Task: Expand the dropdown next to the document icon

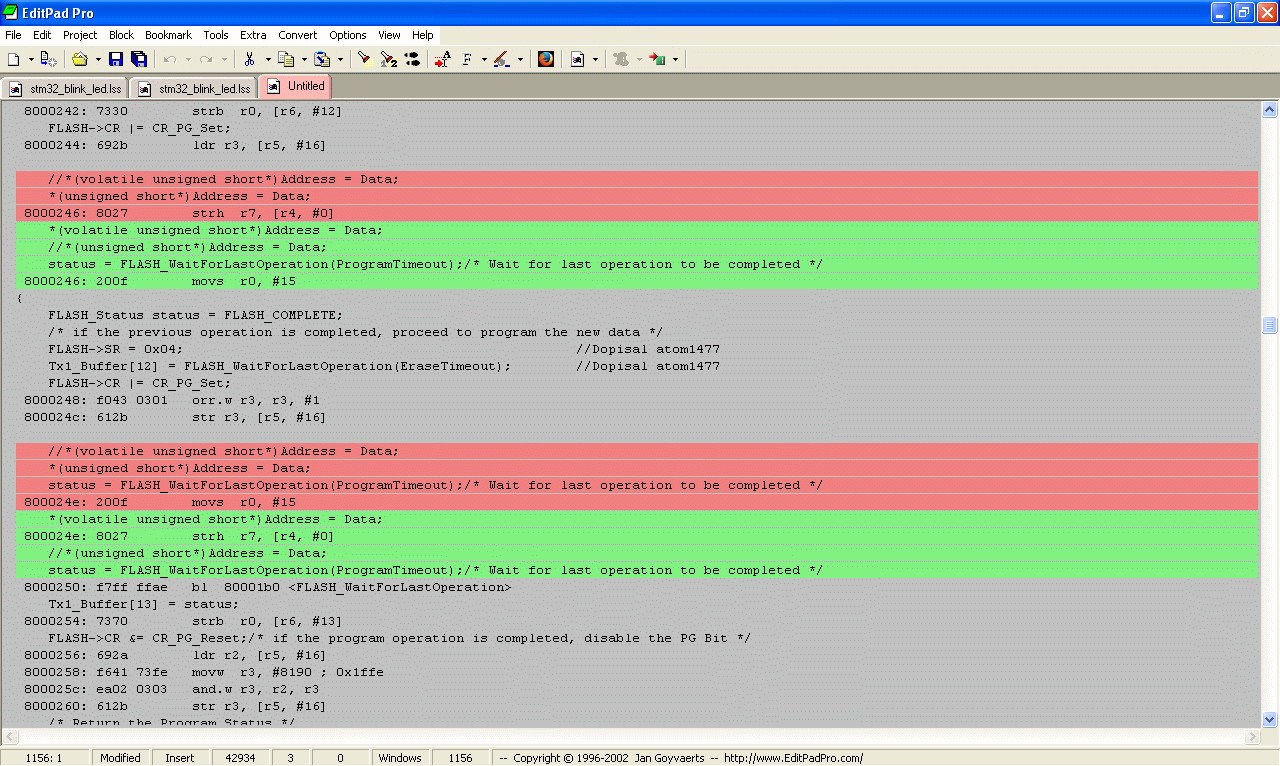Action: (594, 60)
